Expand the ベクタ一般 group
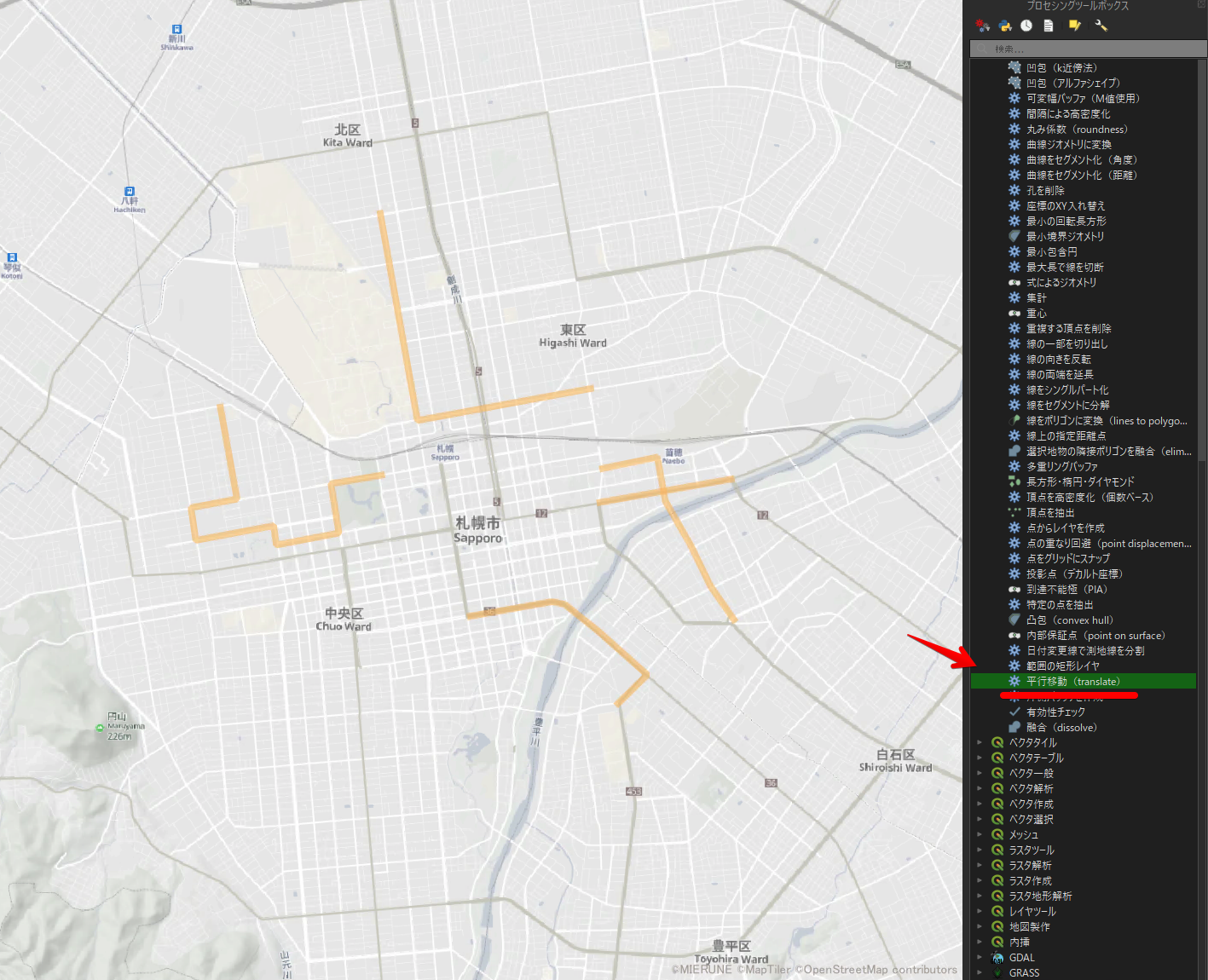 click(x=980, y=774)
